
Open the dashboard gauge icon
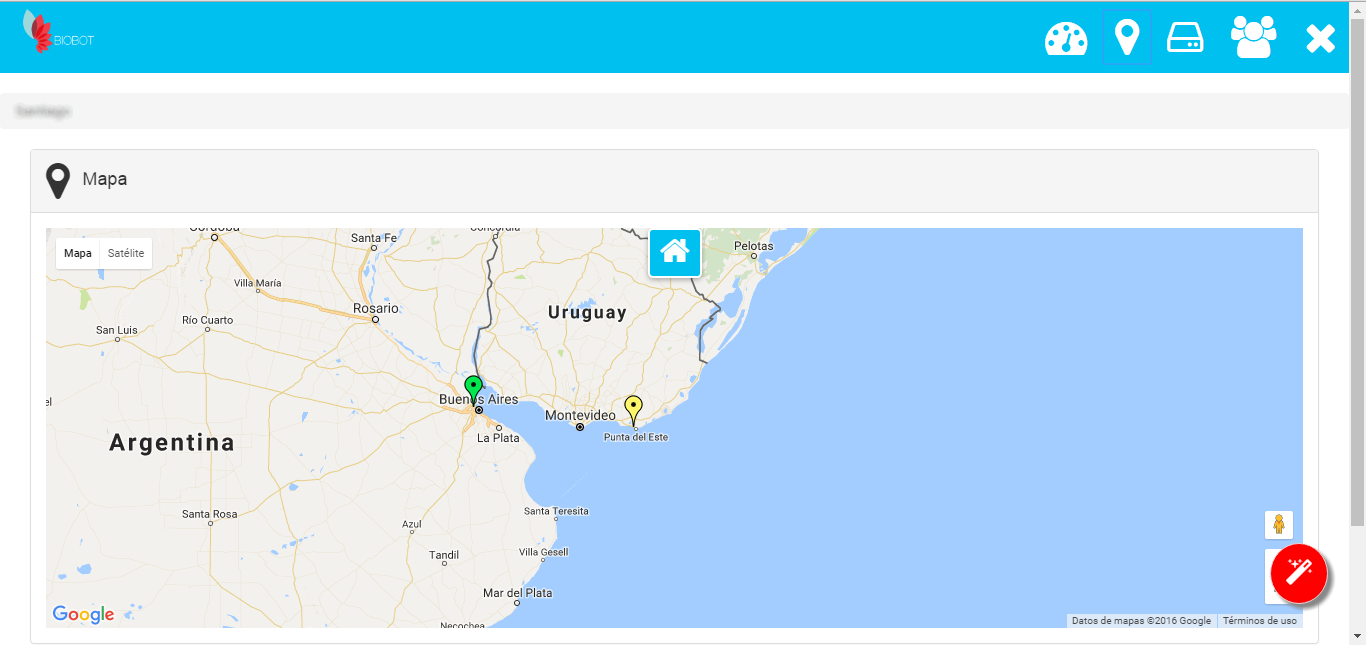[1065, 39]
